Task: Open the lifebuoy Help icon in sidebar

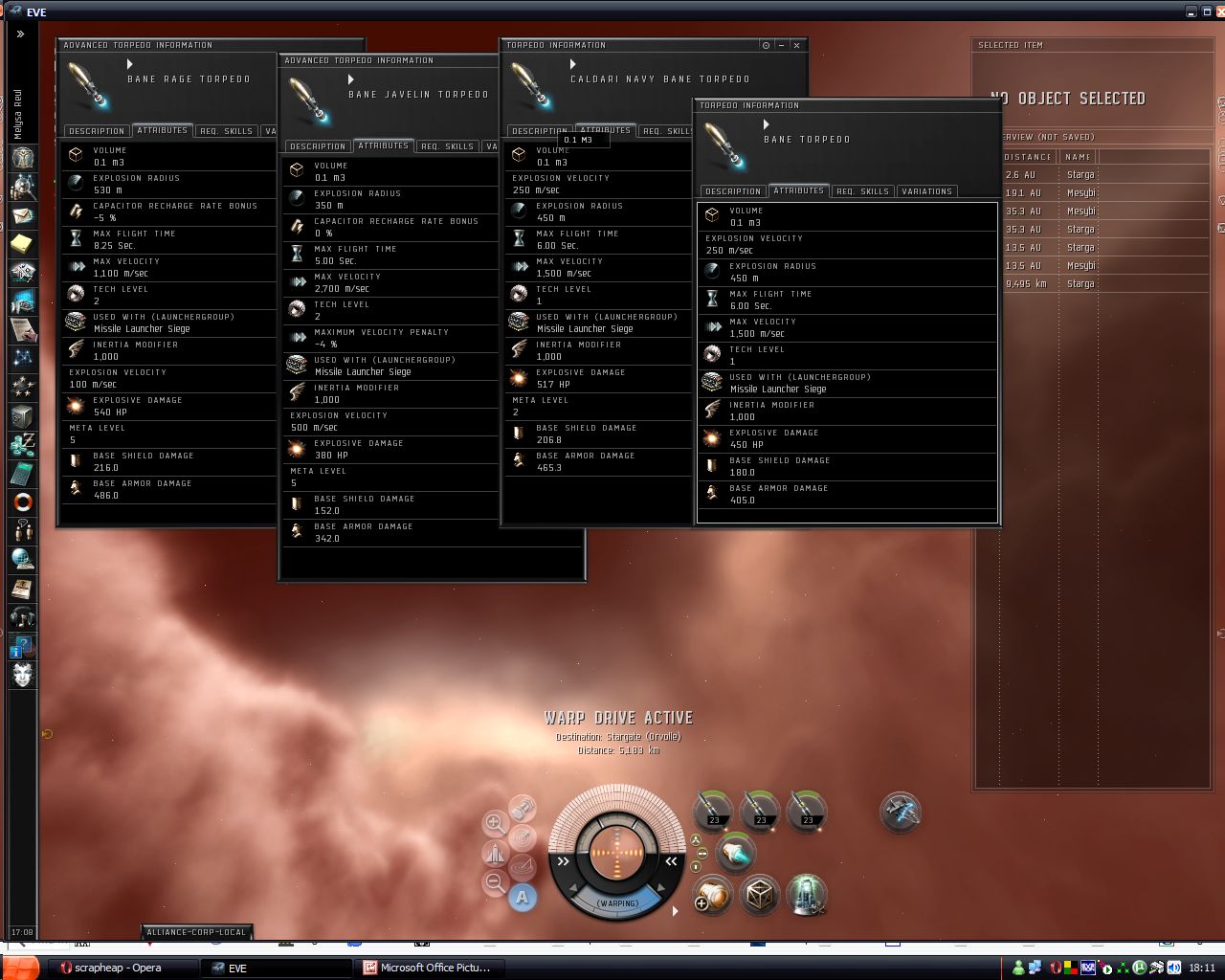Action: tap(23, 501)
